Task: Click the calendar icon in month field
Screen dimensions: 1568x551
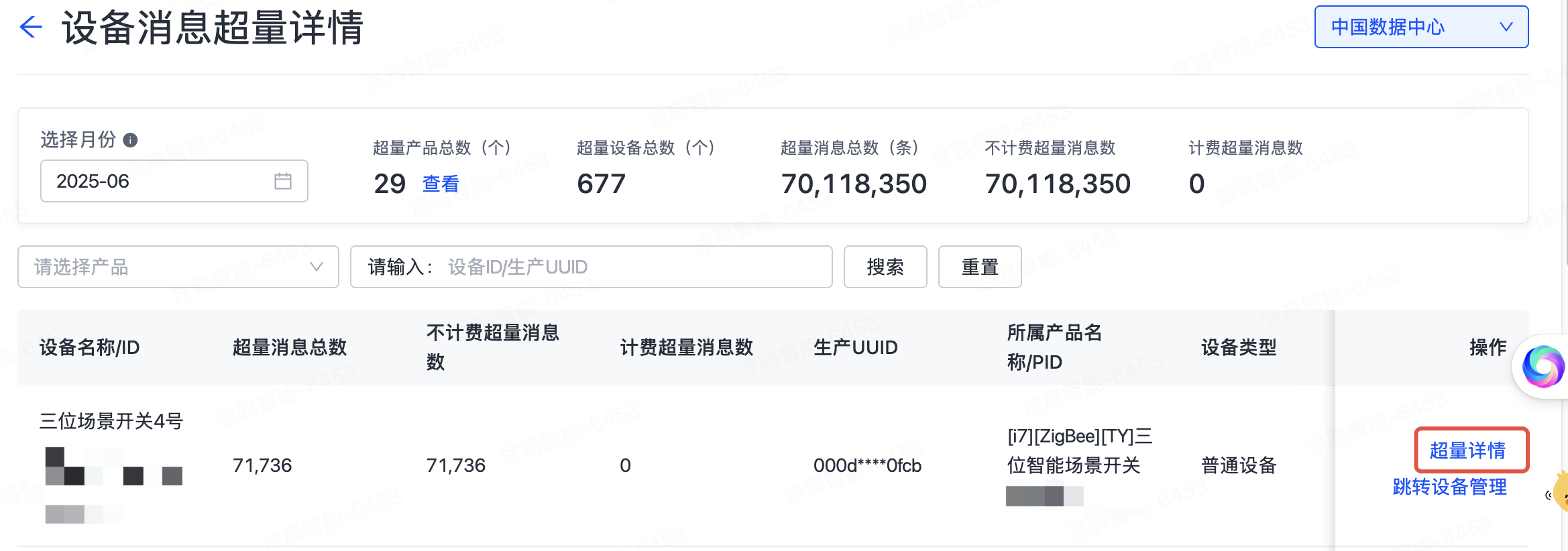Action: coord(283,181)
